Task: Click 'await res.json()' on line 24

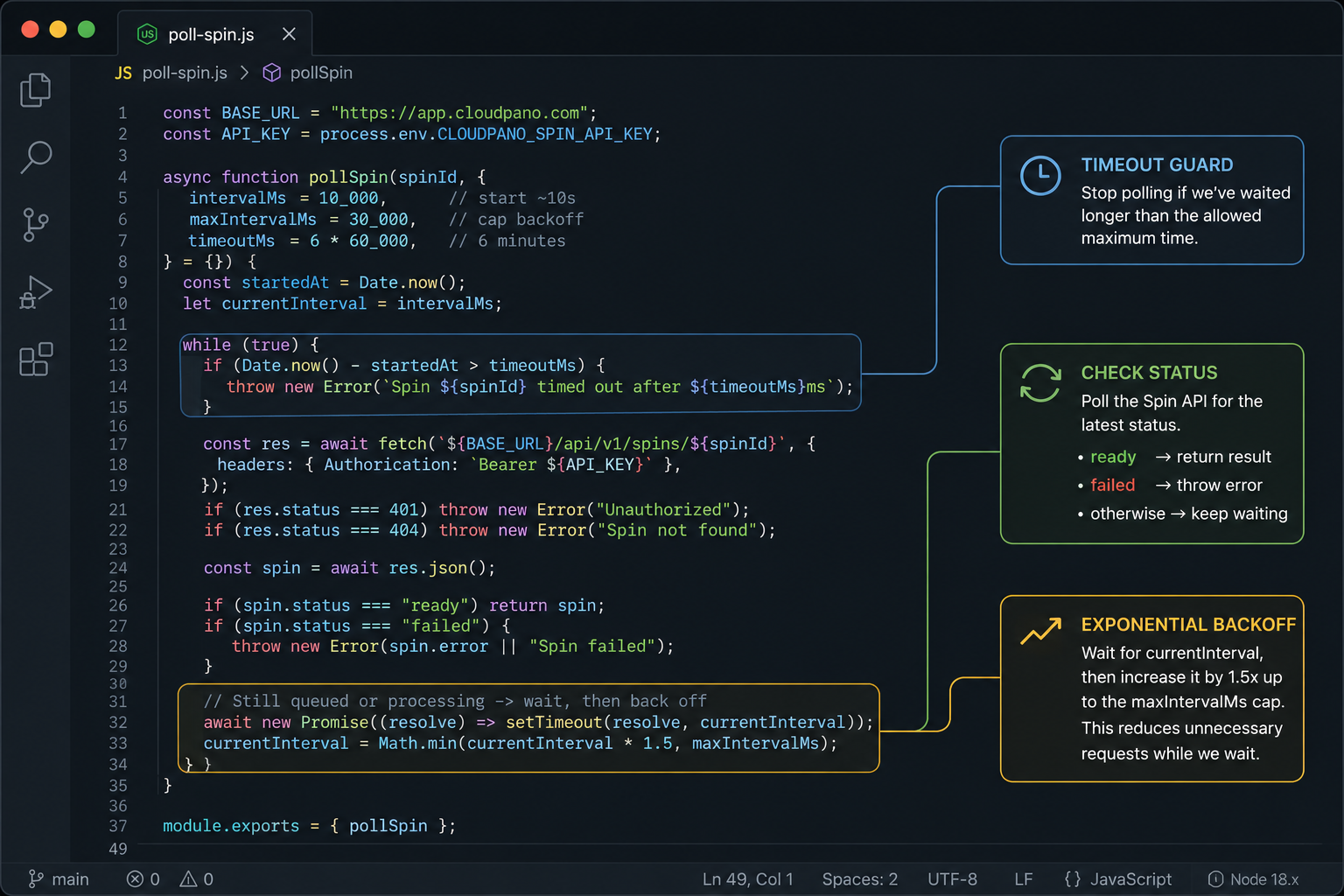Action: [x=407, y=568]
